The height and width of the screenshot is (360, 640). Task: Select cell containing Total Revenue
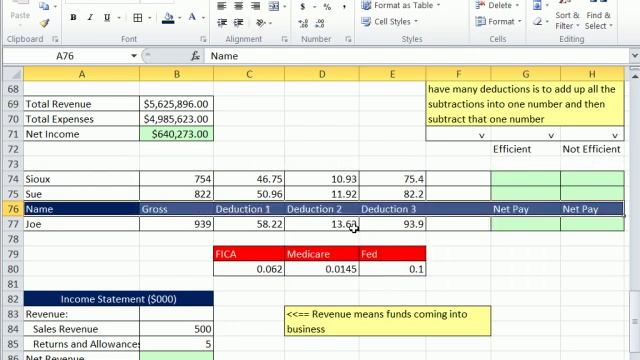pyautogui.click(x=82, y=104)
